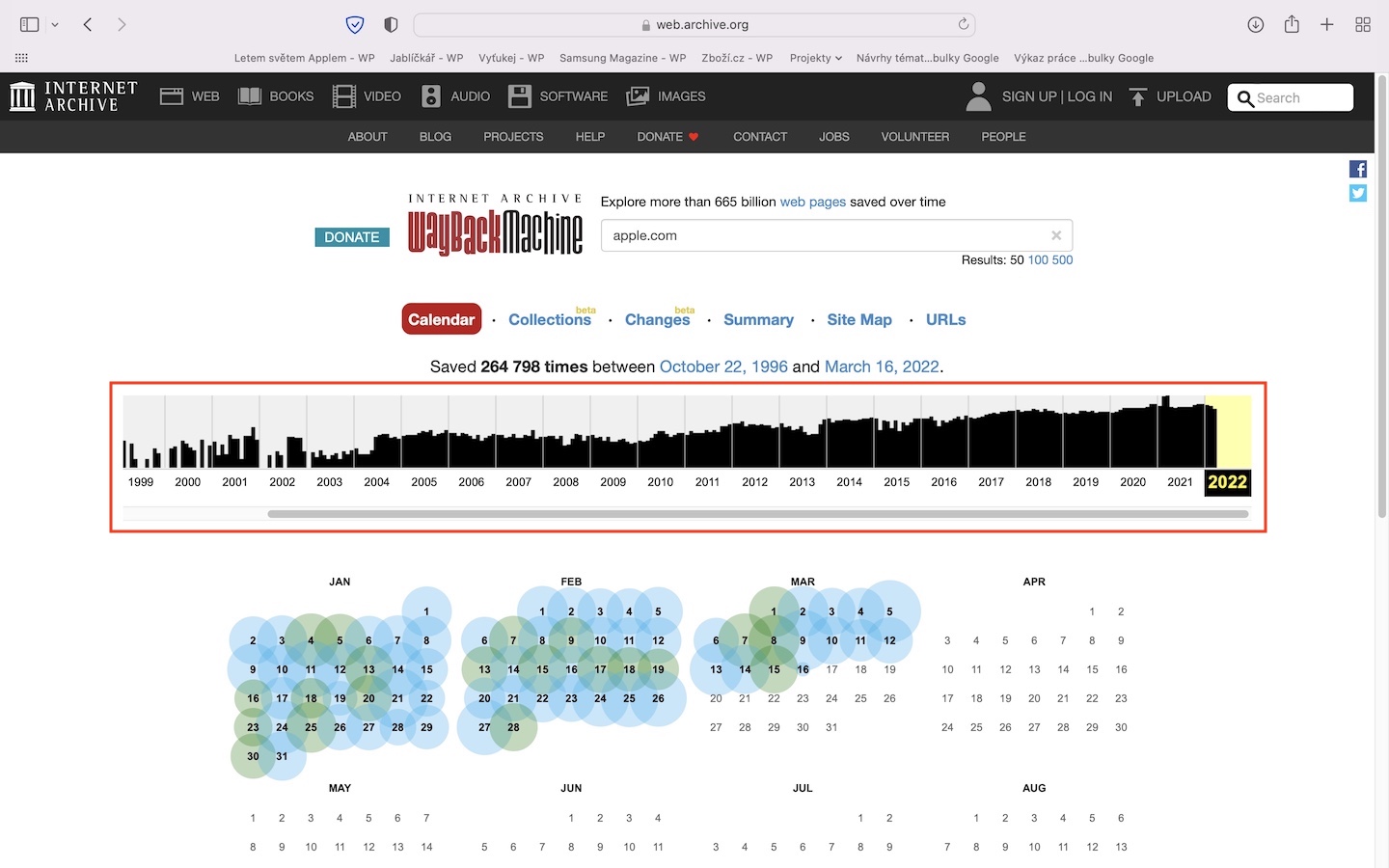Share the page on Facebook
1389x868 pixels.
tap(1358, 170)
